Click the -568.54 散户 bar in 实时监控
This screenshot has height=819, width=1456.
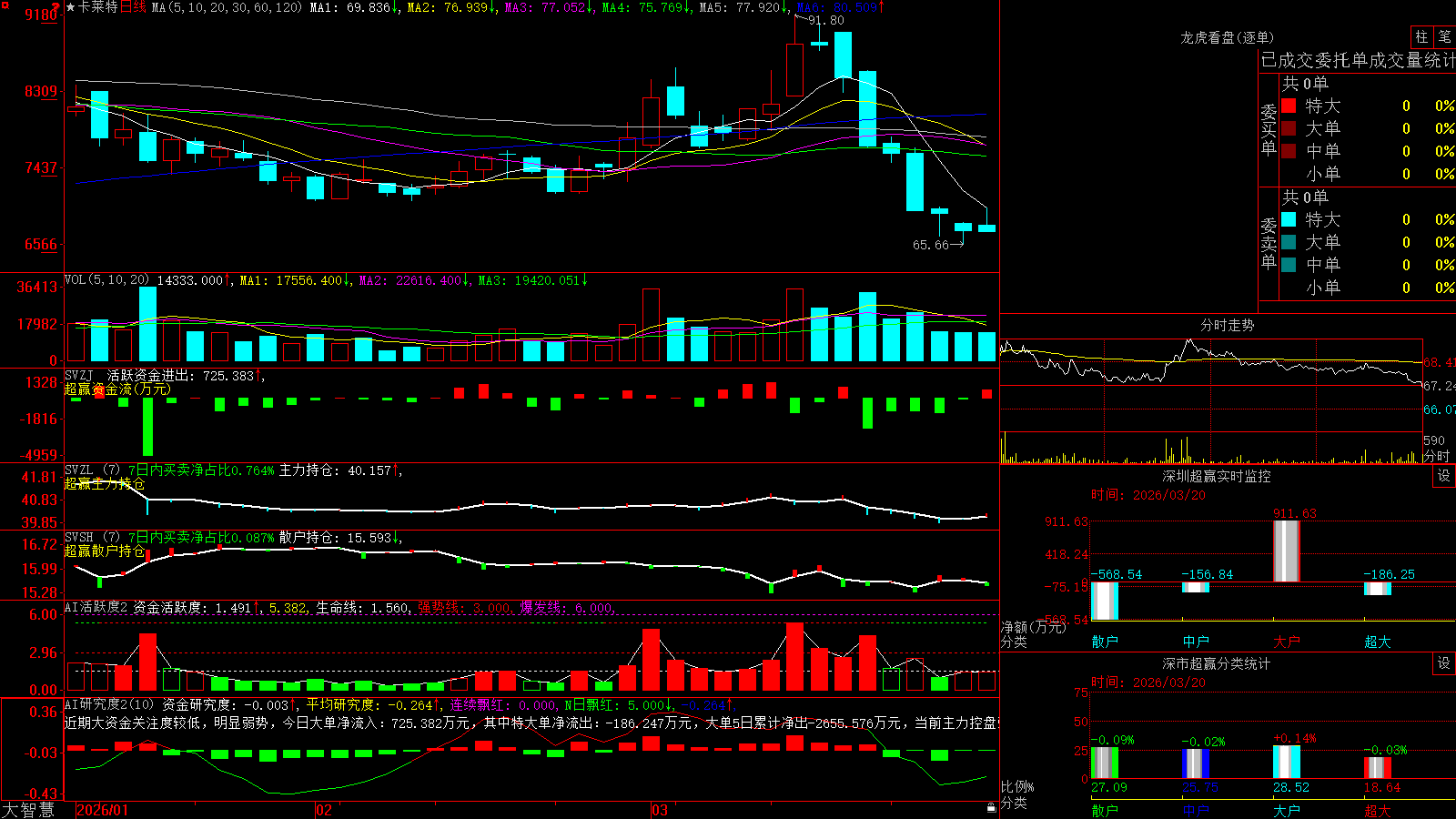click(x=1105, y=601)
